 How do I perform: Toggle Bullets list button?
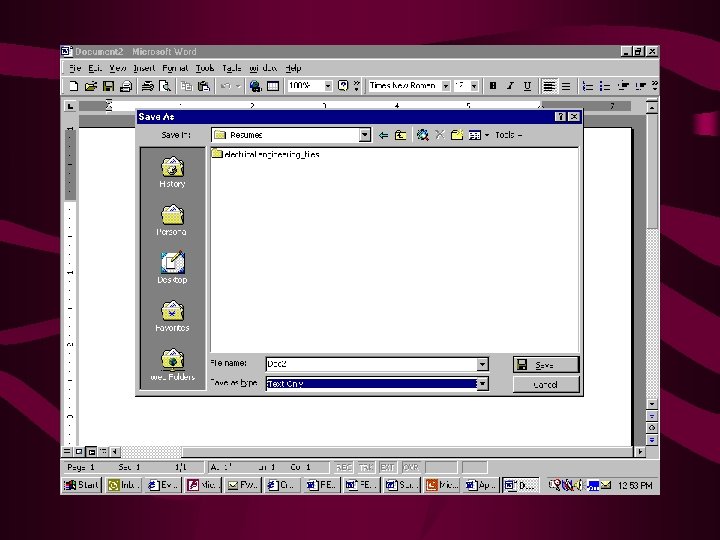605,86
